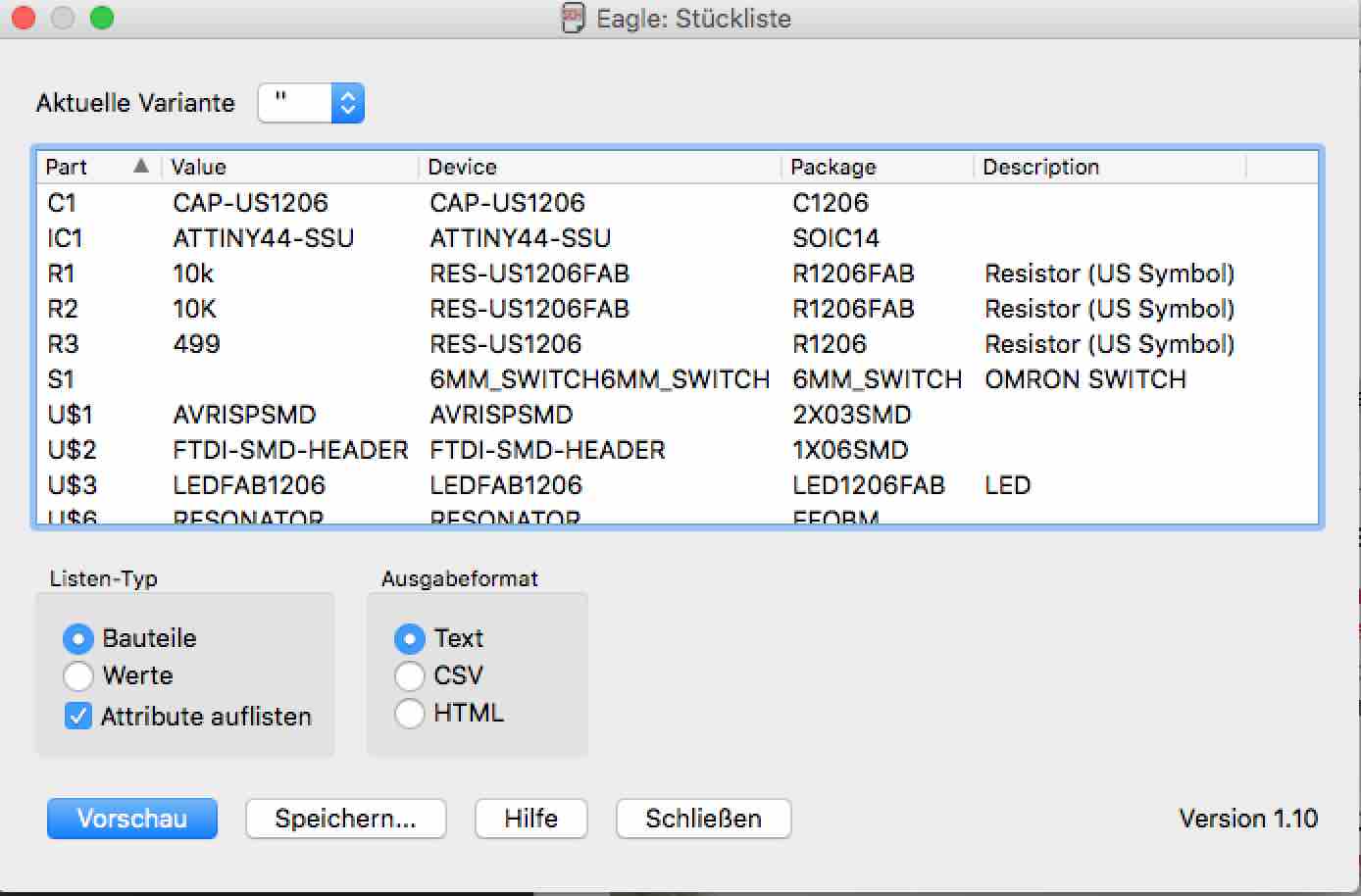1361x896 pixels.
Task: Click the 6MM_SWITCH6MM_SWITCH device cell
Action: tap(600, 379)
